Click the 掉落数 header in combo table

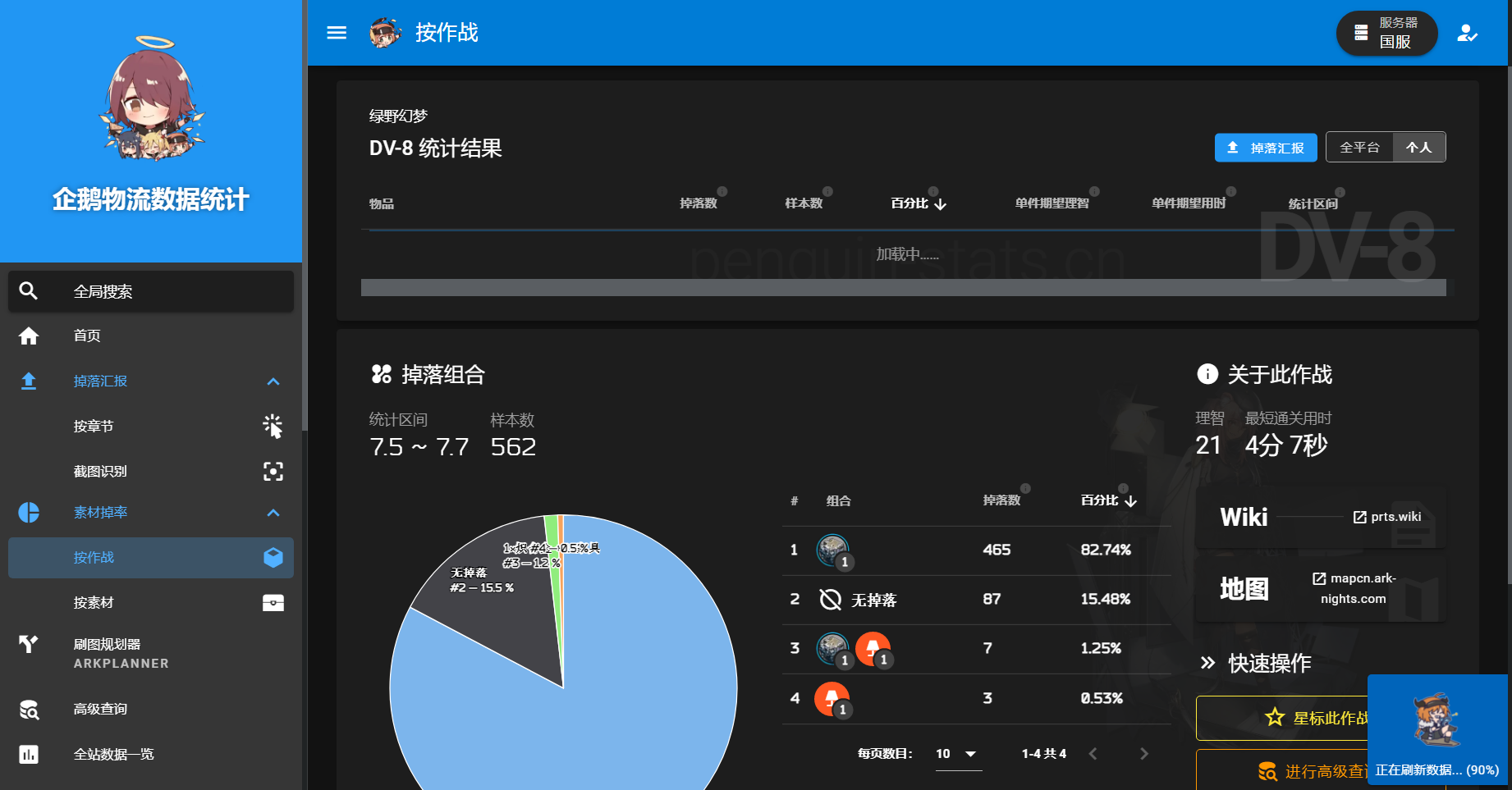pyautogui.click(x=1001, y=500)
